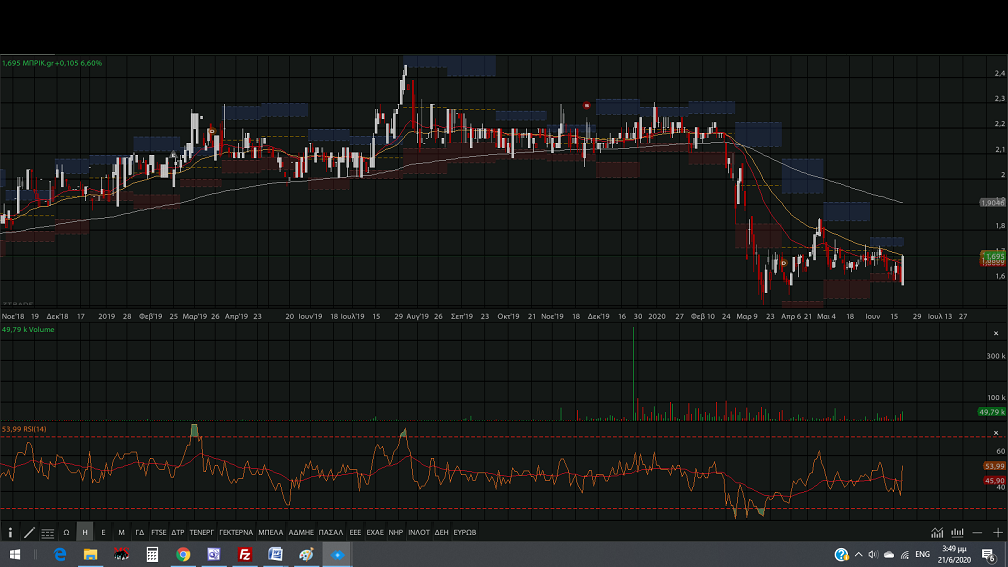Viewport: 1008px width, 567px height.
Task: Load the ΕΥΡΩΒ symbol chart
Action: pos(465,533)
